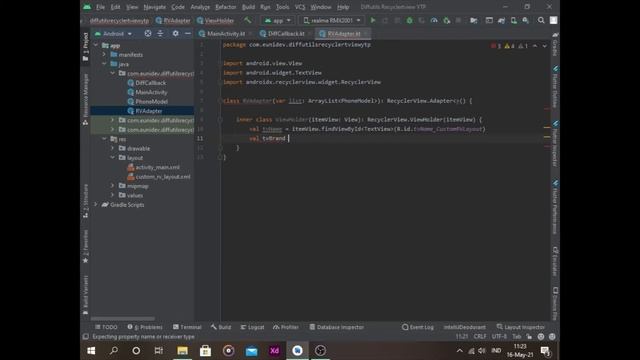Open the TODO tool window
Image resolution: width=640 pixels, height=360 pixels.
[106, 327]
